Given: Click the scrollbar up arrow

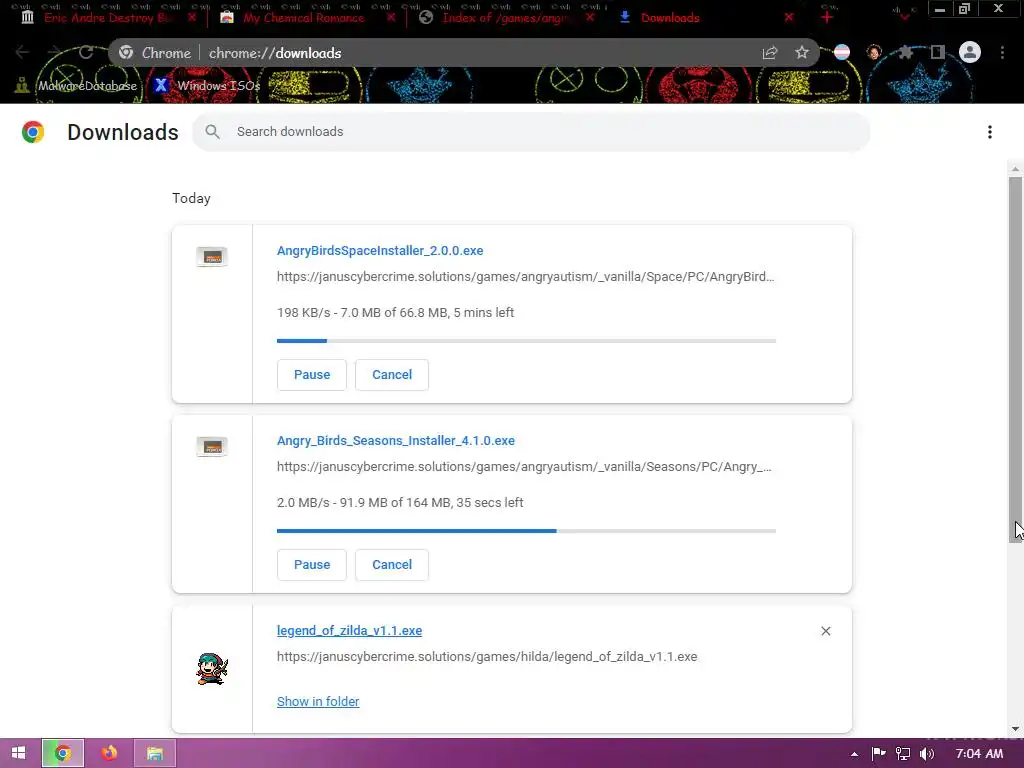Looking at the screenshot, I should (1016, 169).
